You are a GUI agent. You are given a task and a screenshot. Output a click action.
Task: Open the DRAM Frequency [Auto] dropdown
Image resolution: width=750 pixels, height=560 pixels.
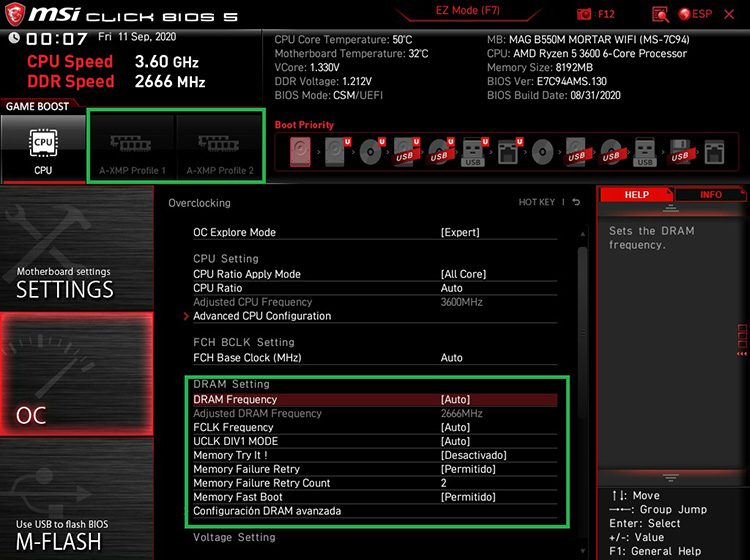coord(455,400)
